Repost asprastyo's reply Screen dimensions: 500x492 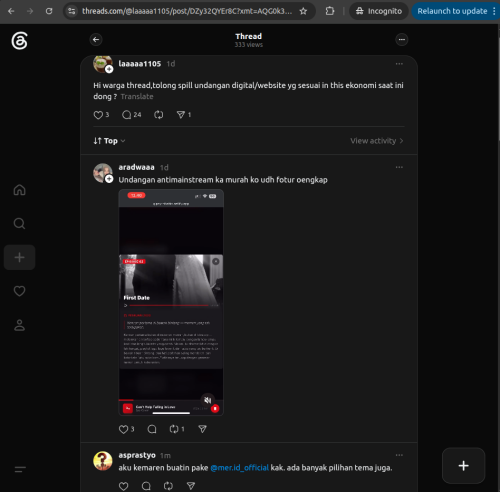point(168,486)
